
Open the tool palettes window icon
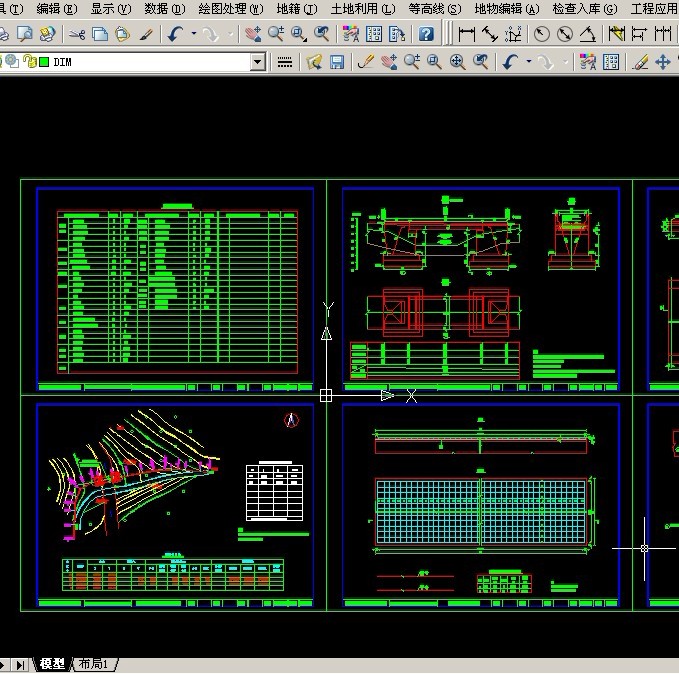(397, 34)
